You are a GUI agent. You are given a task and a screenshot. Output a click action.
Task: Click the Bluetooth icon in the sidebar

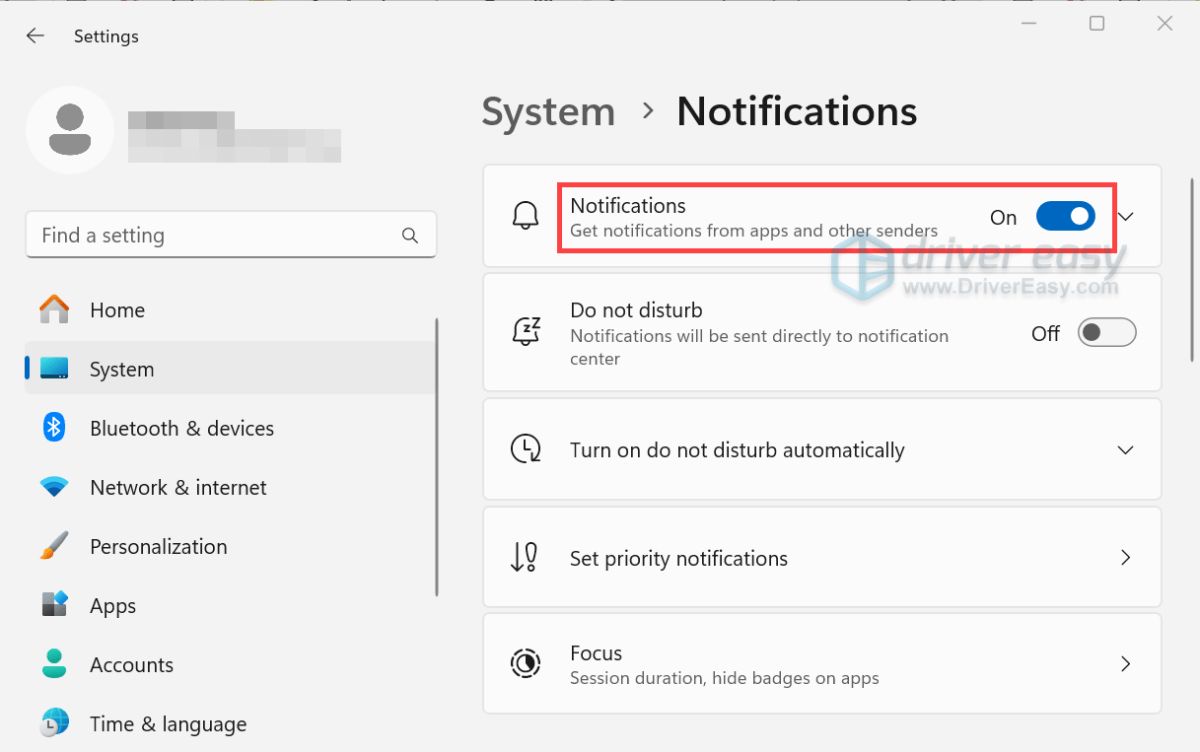(53, 427)
